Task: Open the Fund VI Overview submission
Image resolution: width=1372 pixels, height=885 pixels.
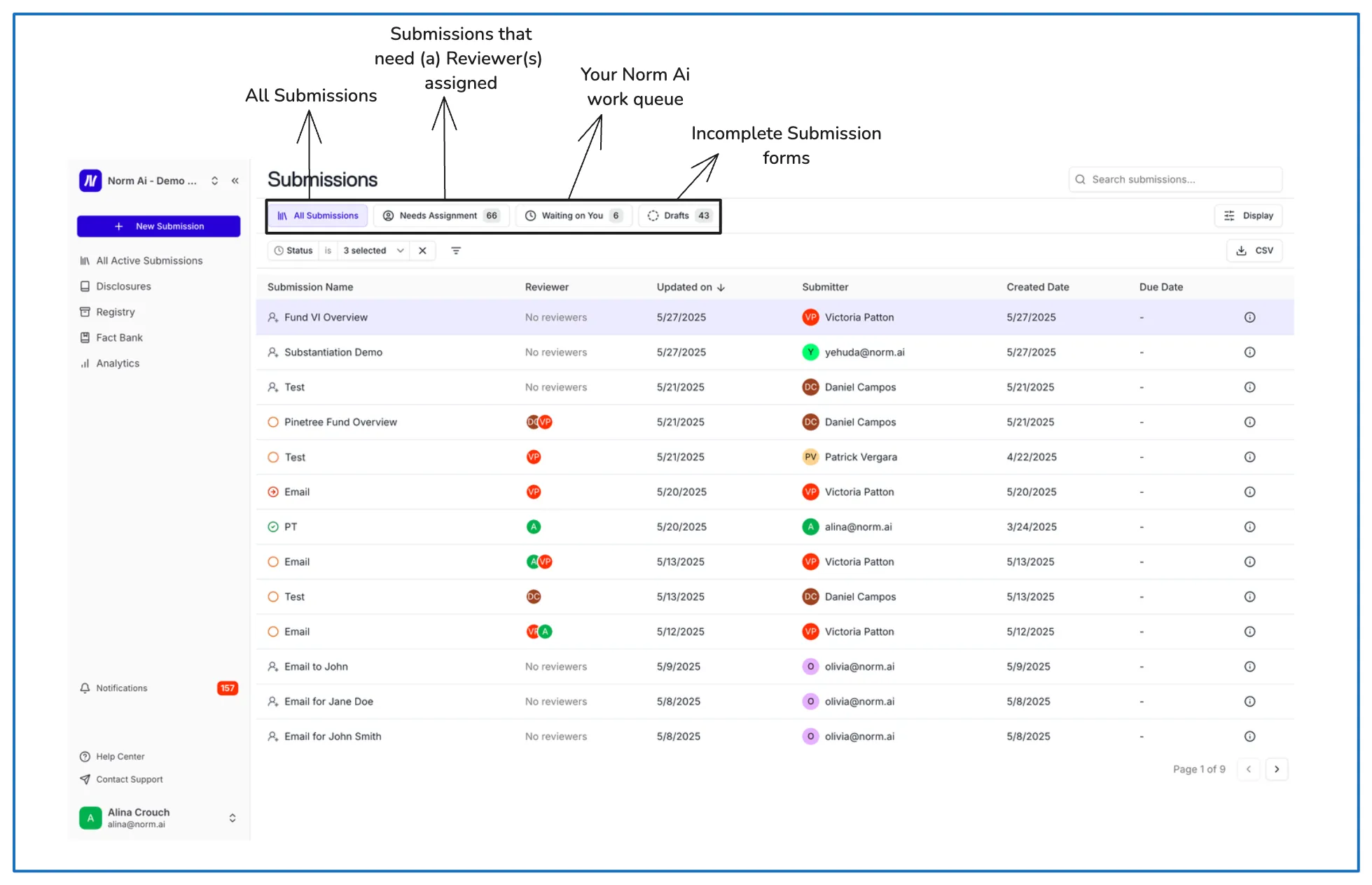Action: [326, 317]
